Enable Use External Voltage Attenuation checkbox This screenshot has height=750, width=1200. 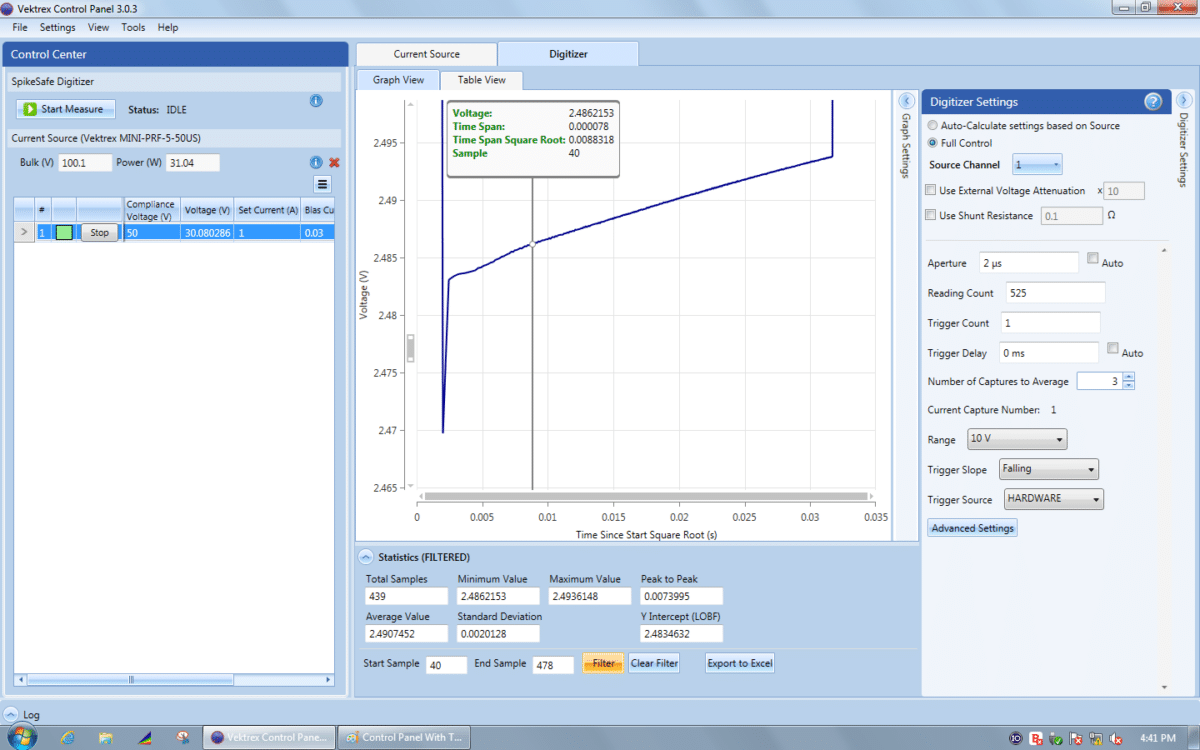932,190
